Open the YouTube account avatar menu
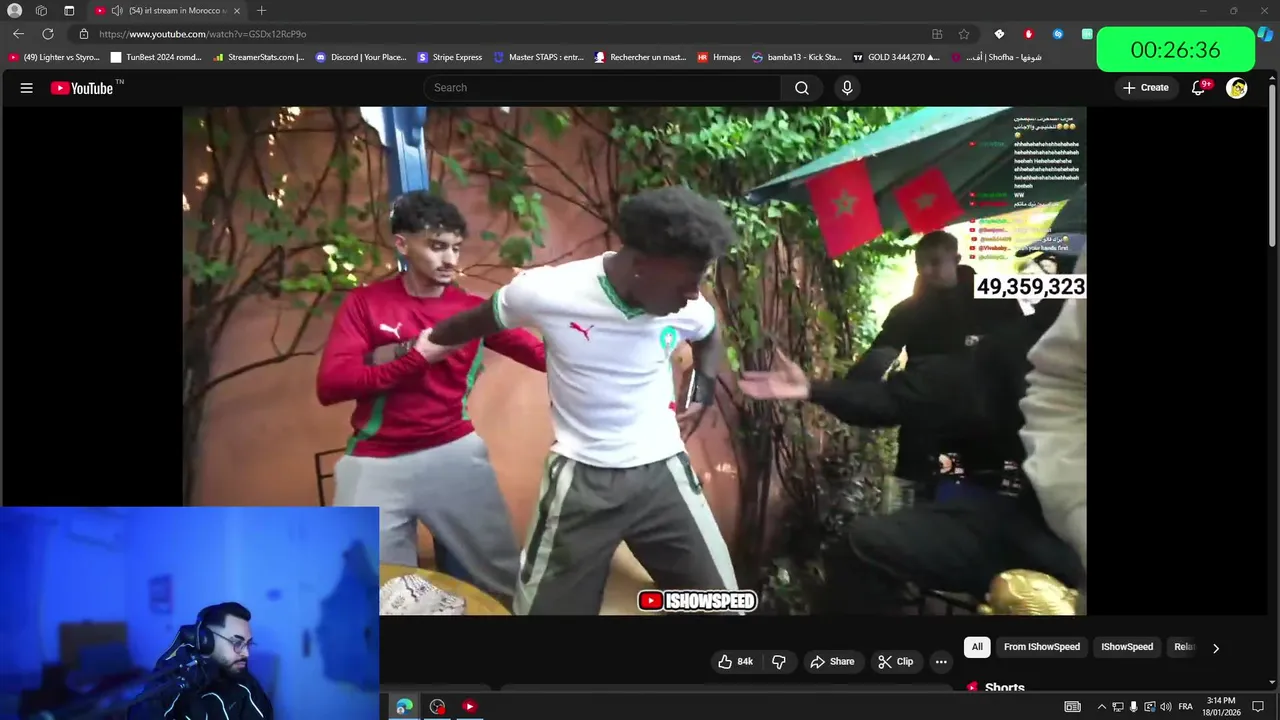 [x=1237, y=88]
